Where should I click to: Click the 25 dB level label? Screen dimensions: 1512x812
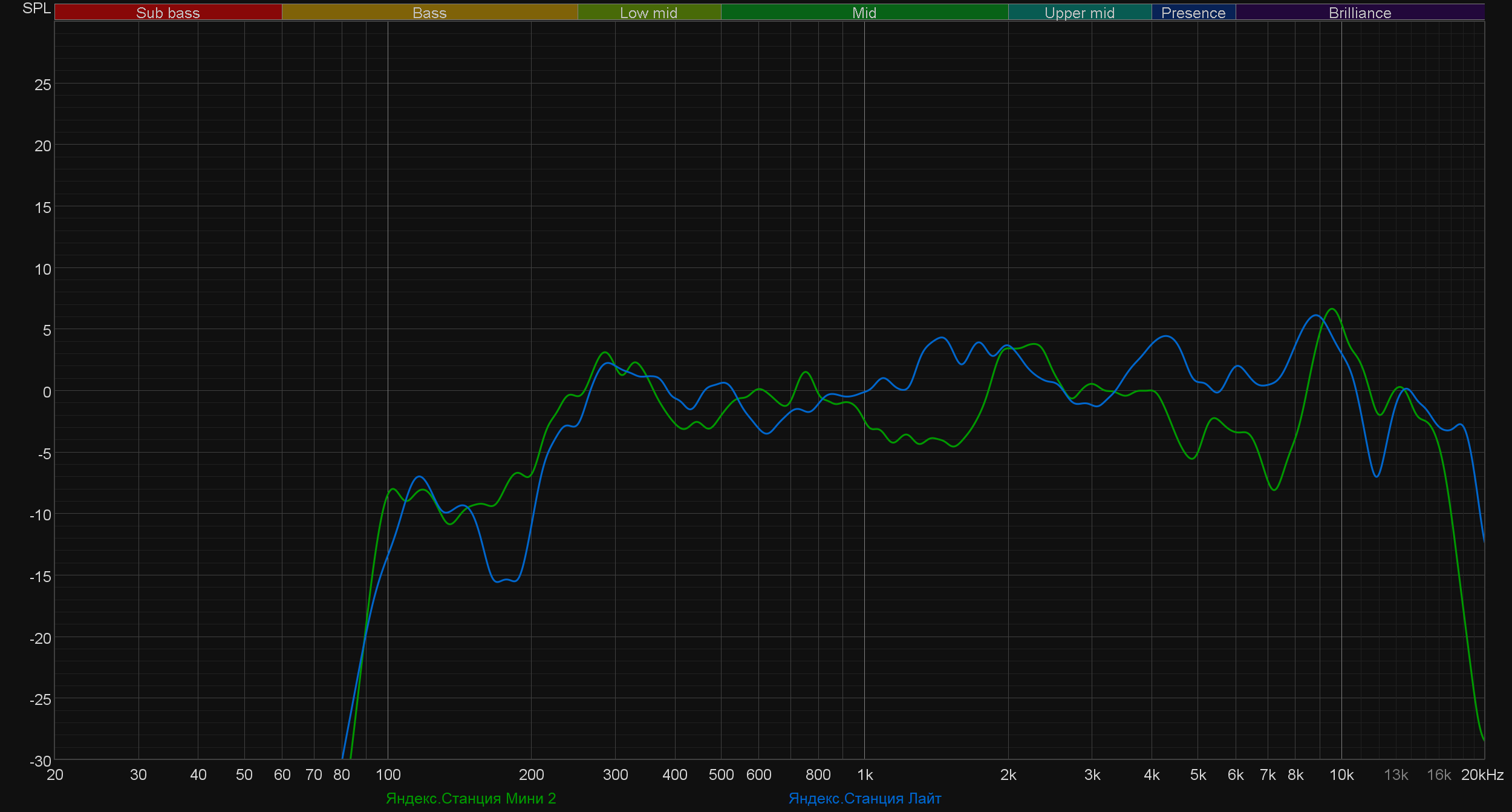click(43, 85)
